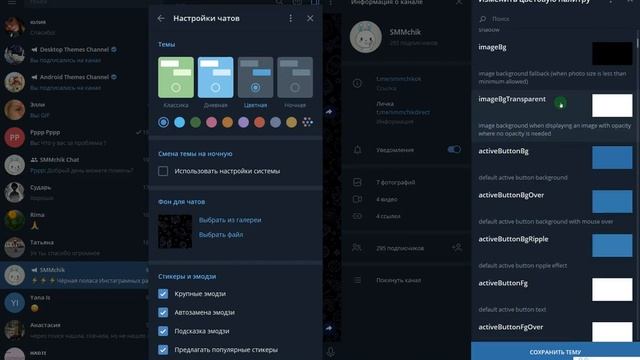Open the Yana Is chat
The width and height of the screenshot is (640, 360).
(74, 303)
